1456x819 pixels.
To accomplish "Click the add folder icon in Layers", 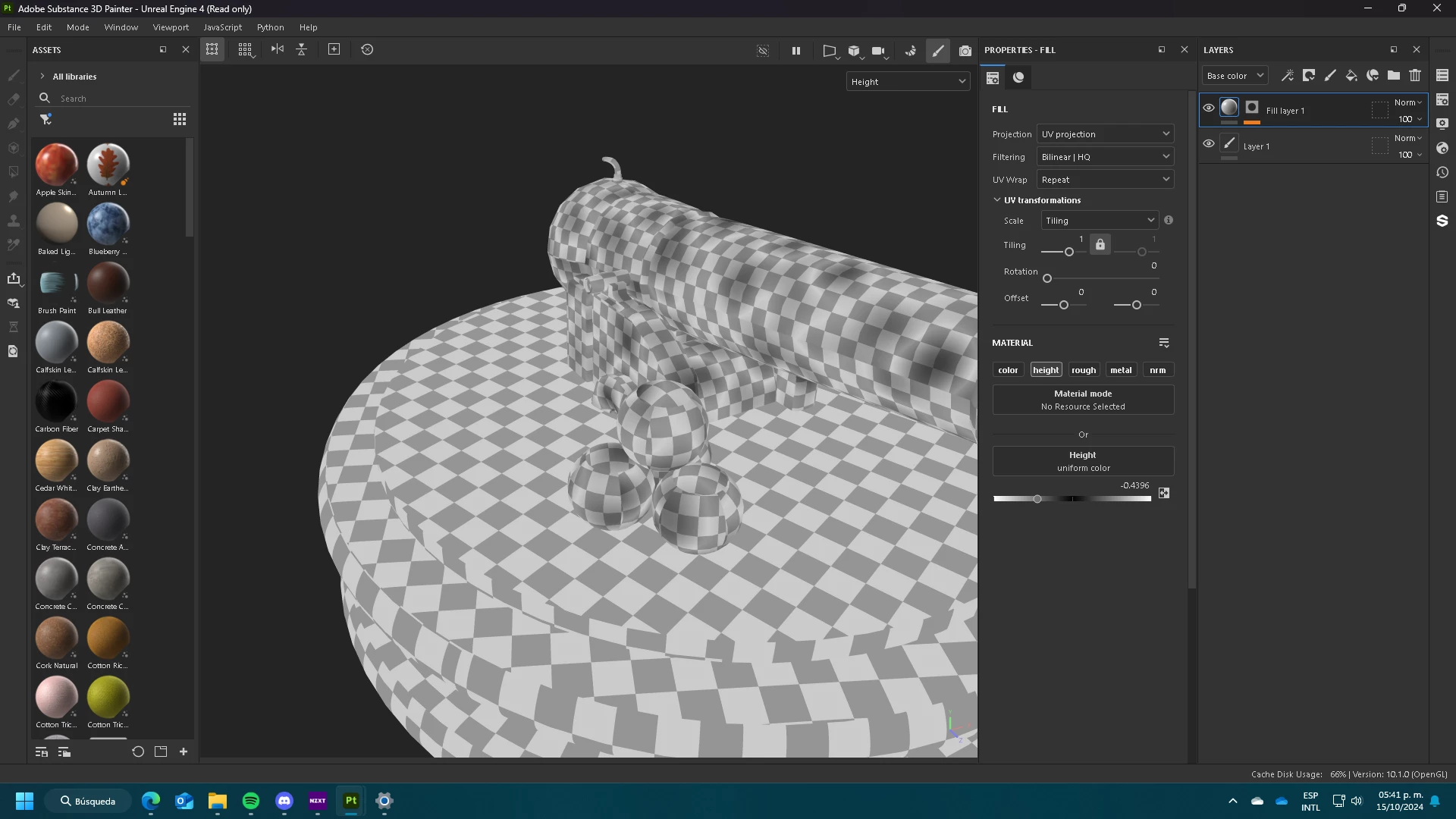I will click(1394, 76).
